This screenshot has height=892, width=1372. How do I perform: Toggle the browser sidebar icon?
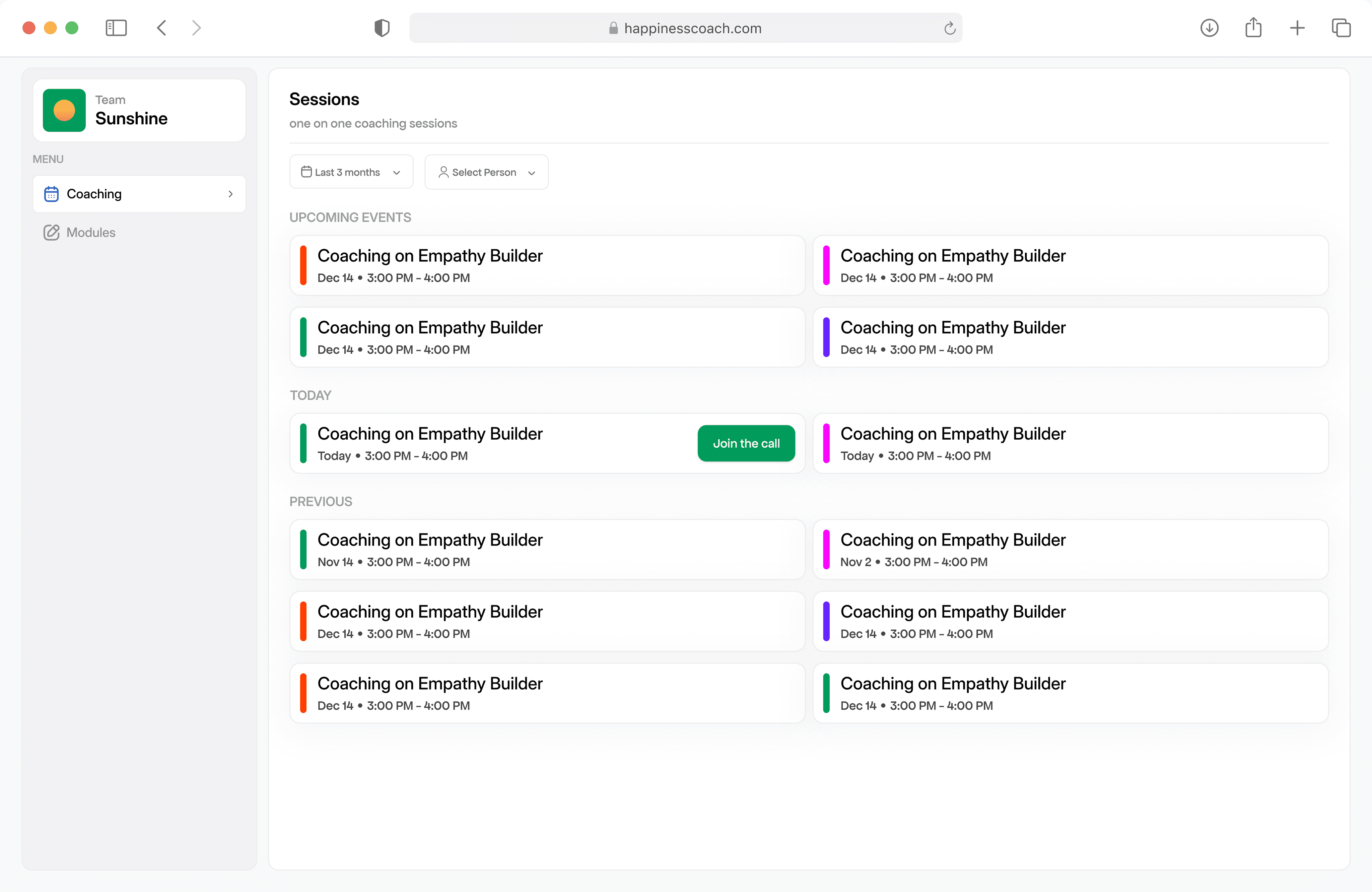pyautogui.click(x=116, y=28)
